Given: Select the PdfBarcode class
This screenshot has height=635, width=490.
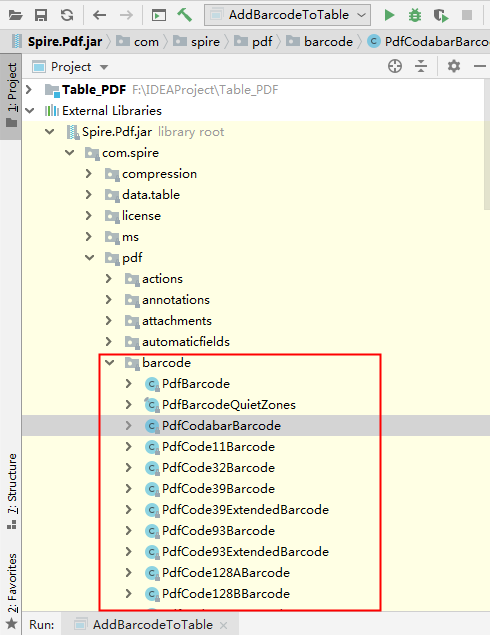Looking at the screenshot, I should 196,384.
